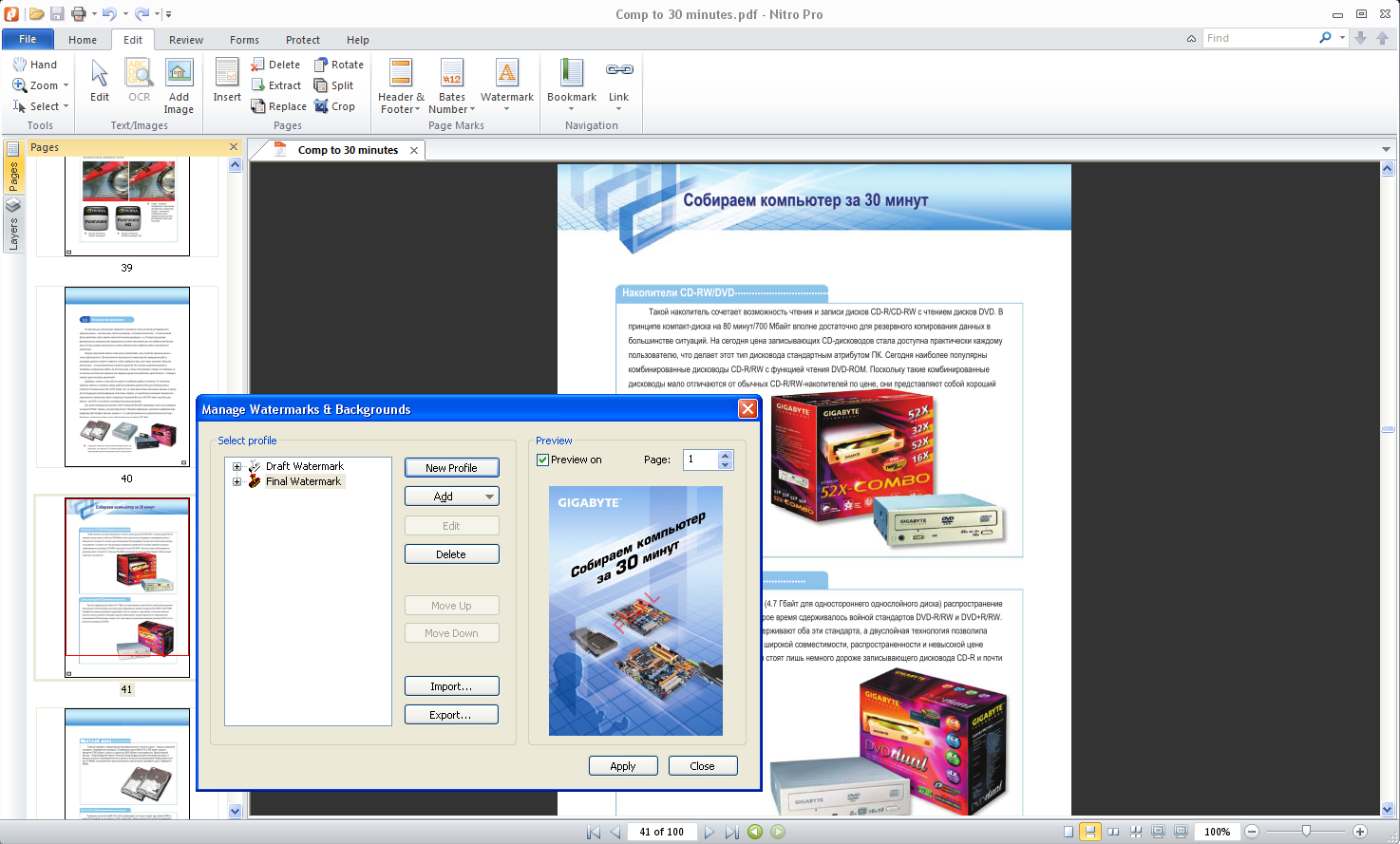This screenshot has height=844, width=1400.
Task: Open the File menu
Action: (28, 39)
